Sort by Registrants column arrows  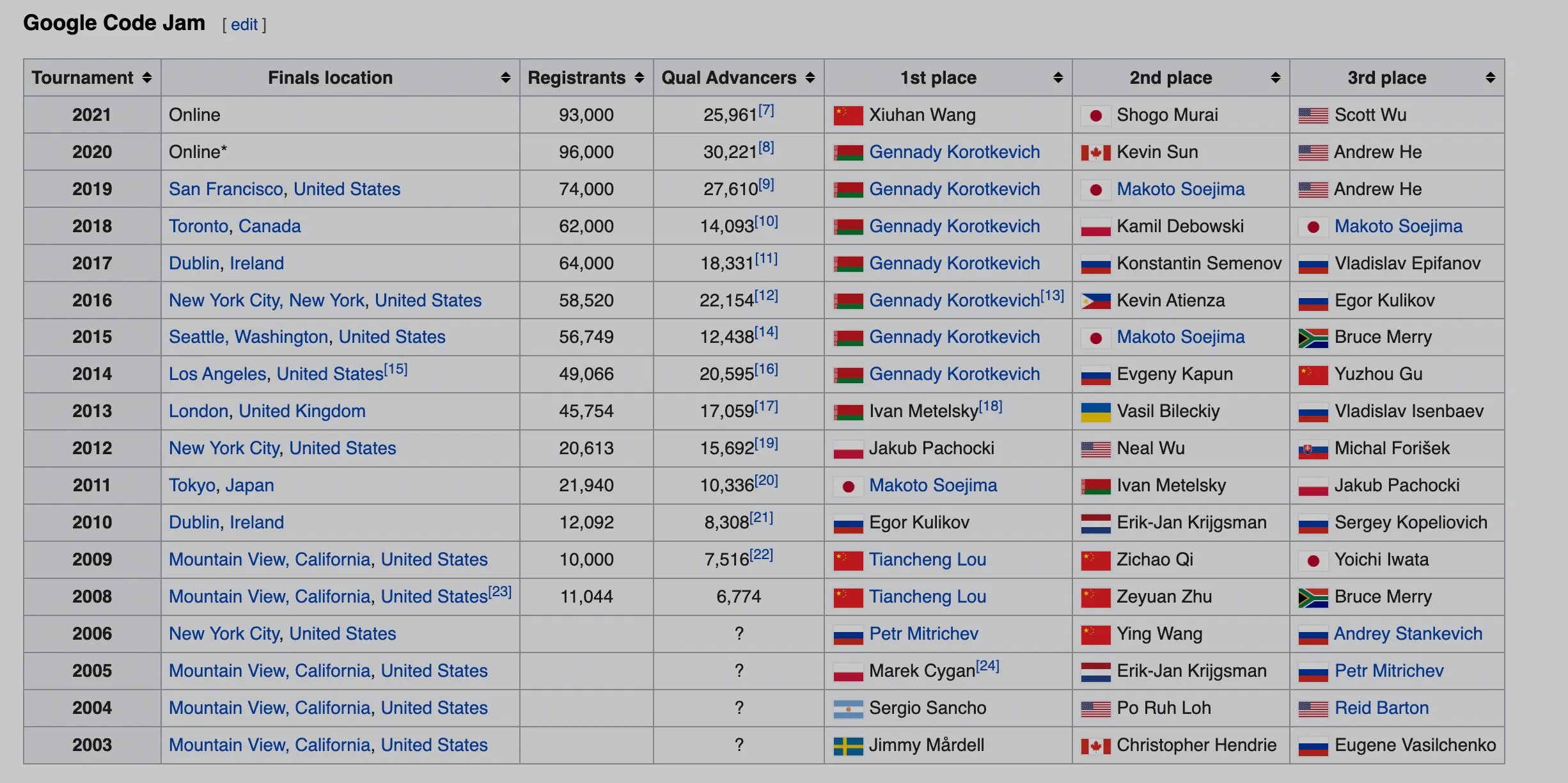[639, 78]
